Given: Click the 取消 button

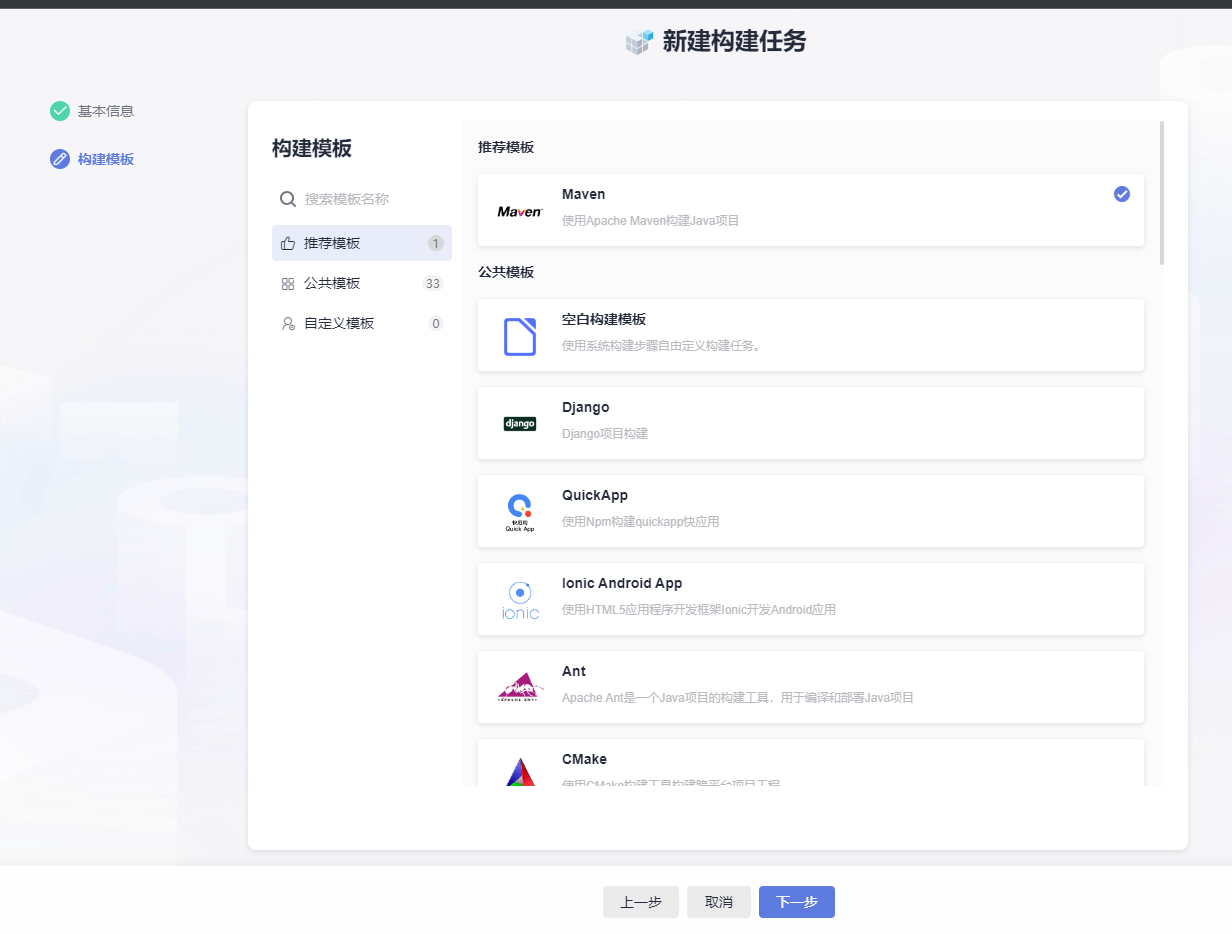Looking at the screenshot, I should click(719, 902).
